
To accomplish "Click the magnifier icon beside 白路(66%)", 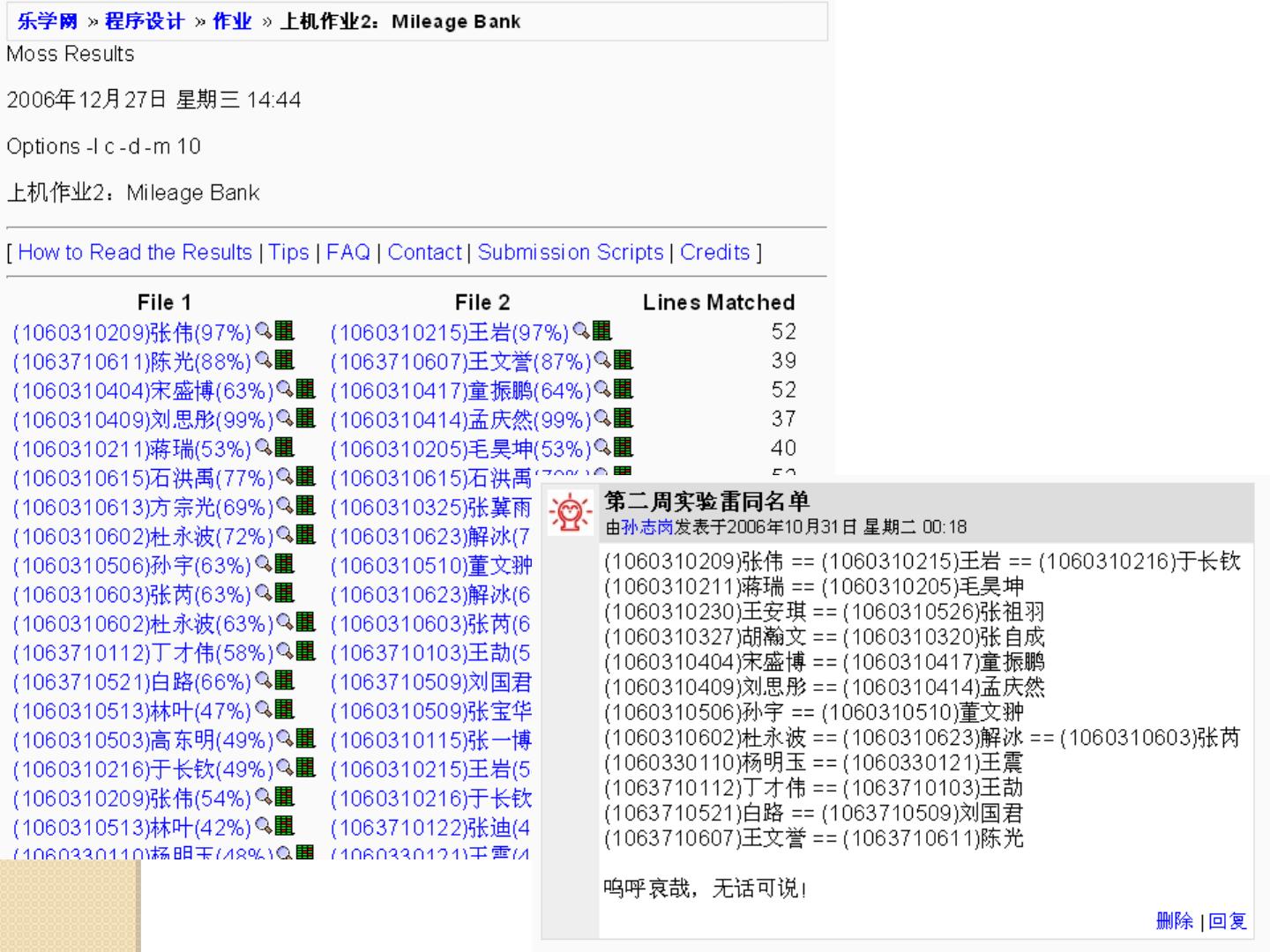I will (x=264, y=681).
